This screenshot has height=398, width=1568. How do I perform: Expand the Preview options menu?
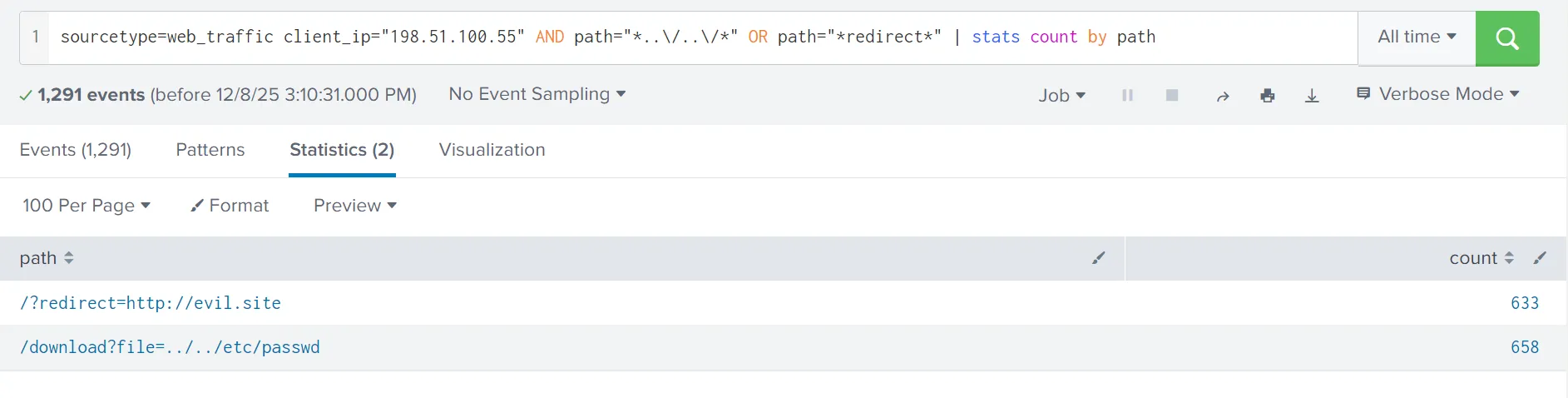coord(355,206)
